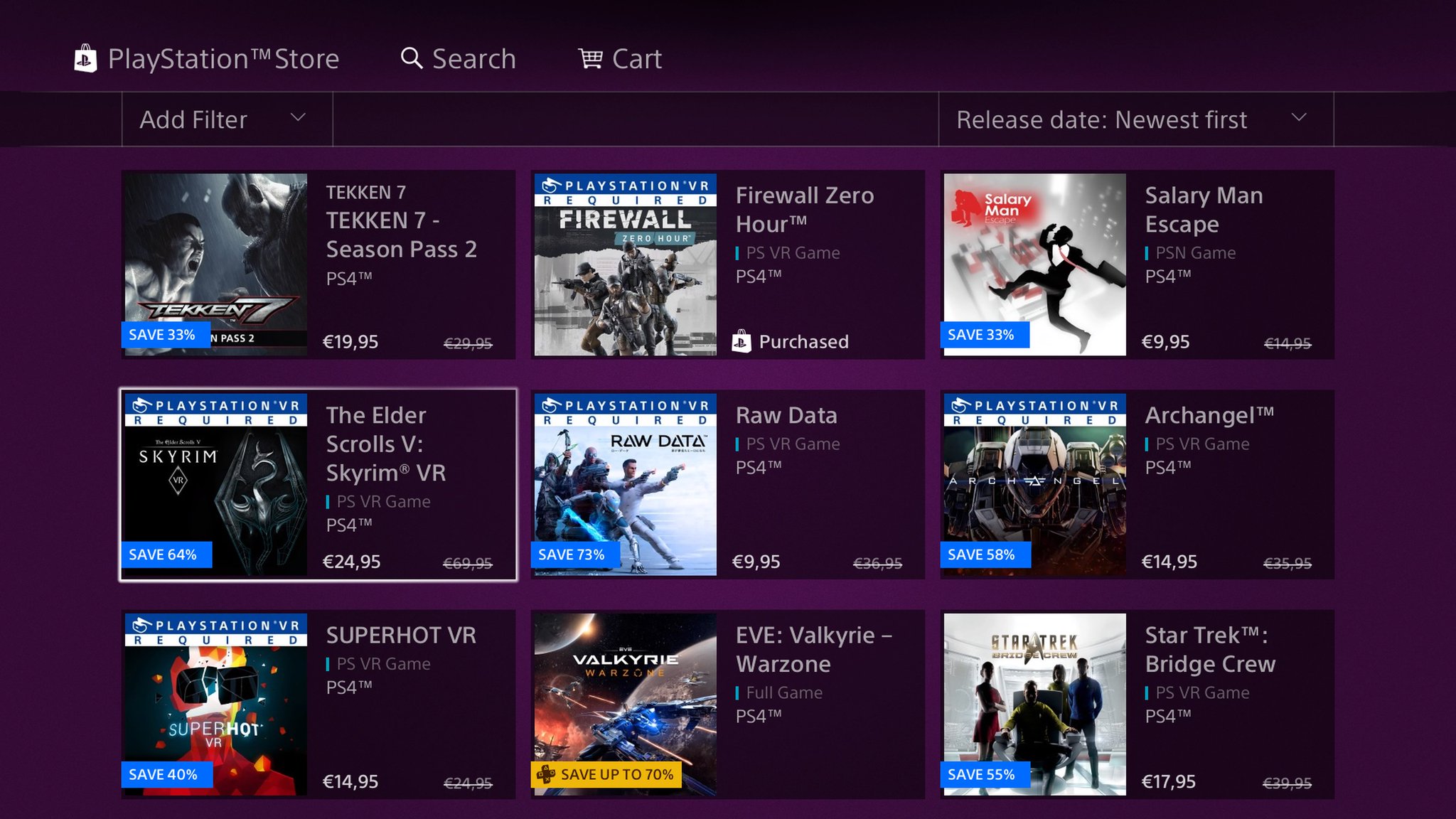Click the €24,95 price on Skyrim VR
Image resolution: width=1456 pixels, height=819 pixels.
coord(351,562)
